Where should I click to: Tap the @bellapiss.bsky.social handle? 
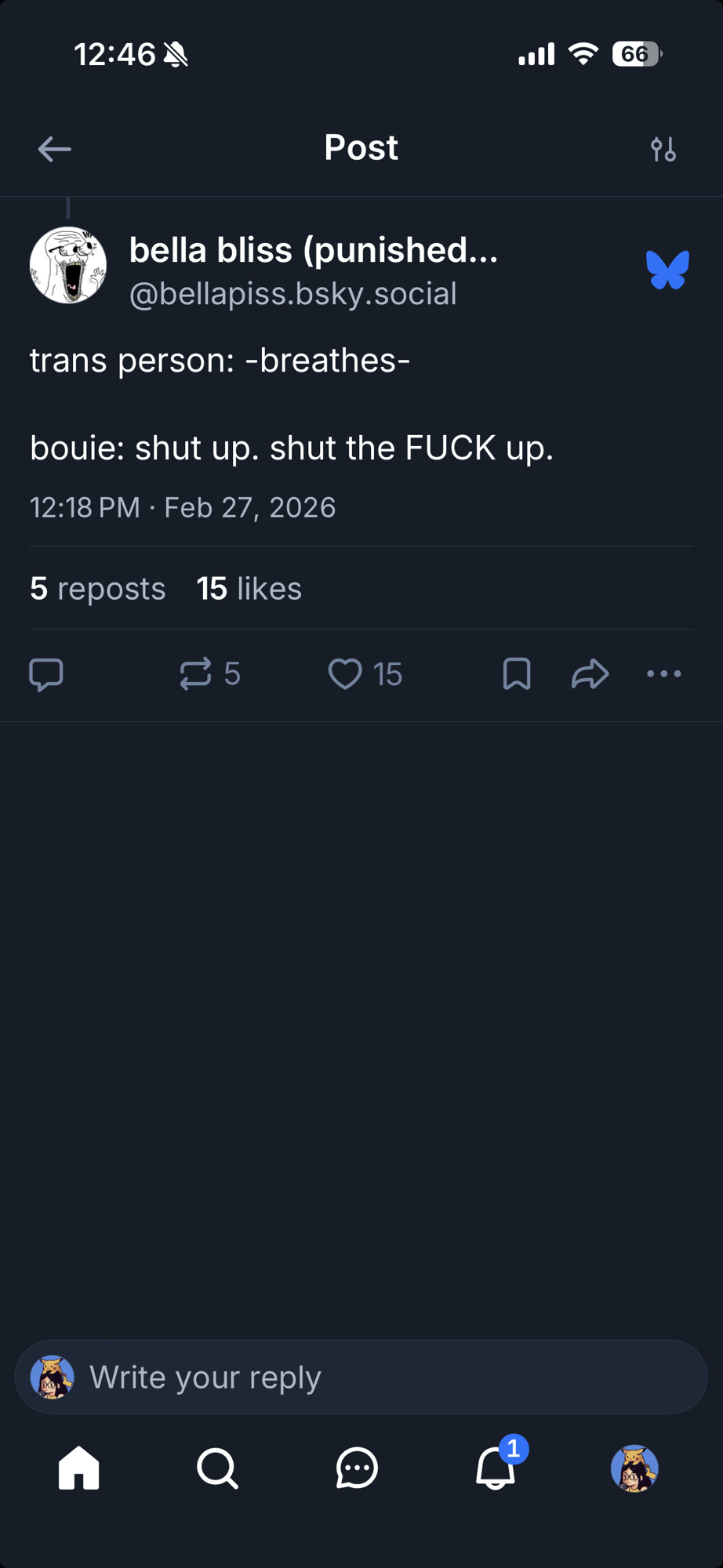(292, 294)
